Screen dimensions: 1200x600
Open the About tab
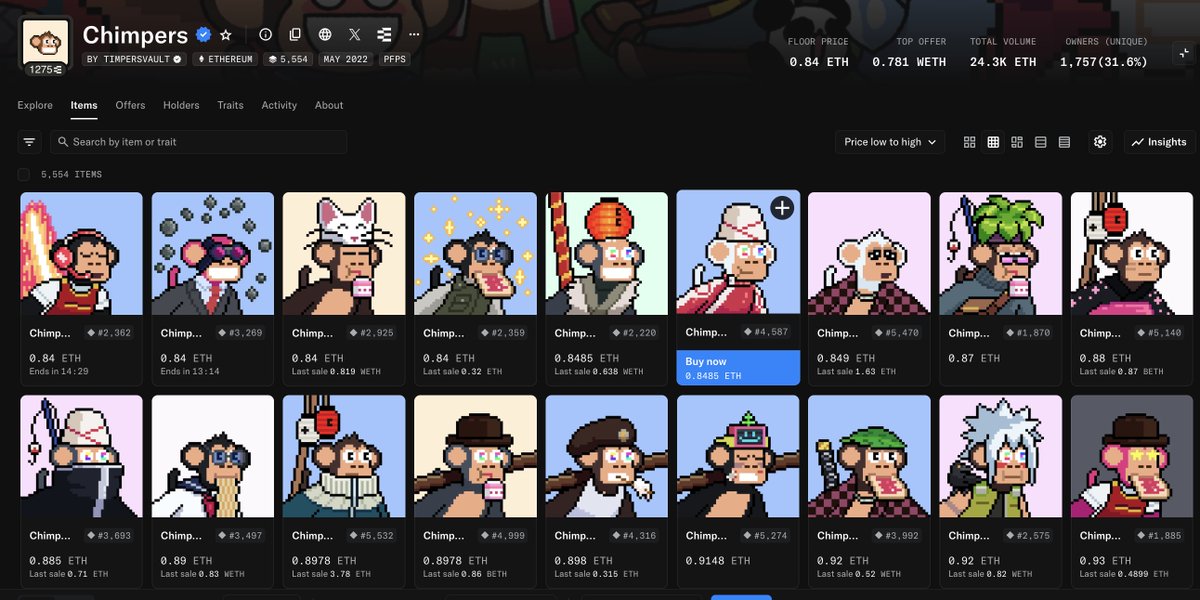tap(329, 105)
